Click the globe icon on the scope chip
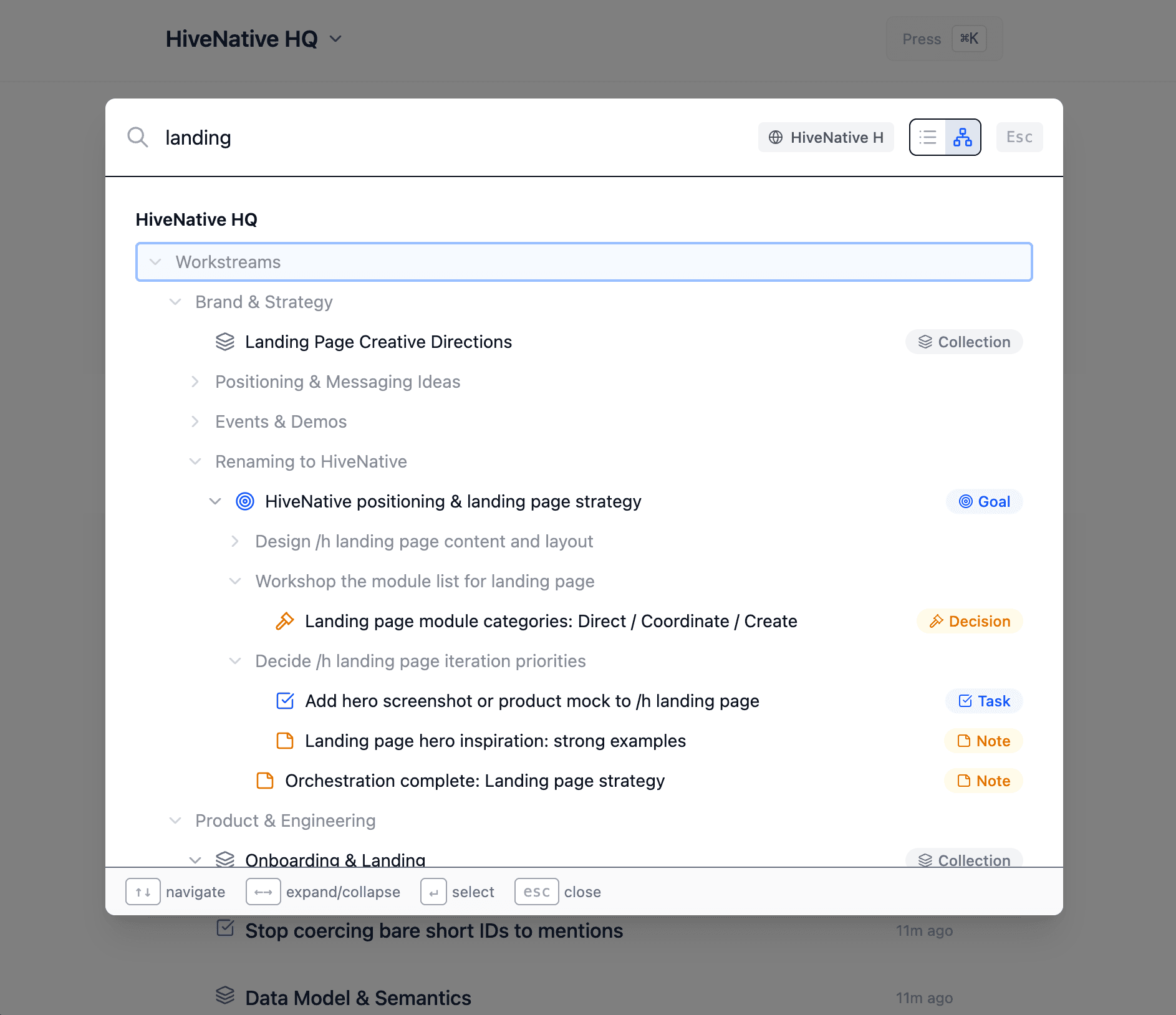Screen dimensions: 1176x1015 775,137
